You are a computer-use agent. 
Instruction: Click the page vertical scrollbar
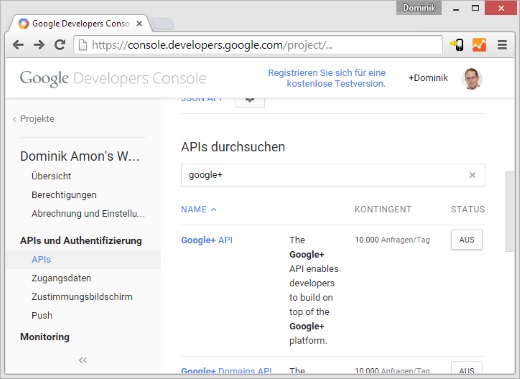pos(510,211)
